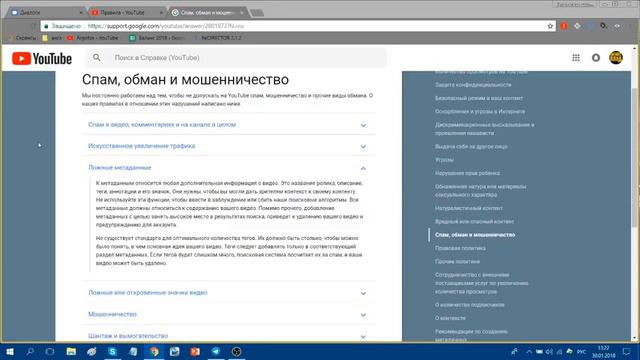The width and height of the screenshot is (640, 360).
Task: Open sidebar link 'О количестве подписчиков'
Action: point(469,305)
